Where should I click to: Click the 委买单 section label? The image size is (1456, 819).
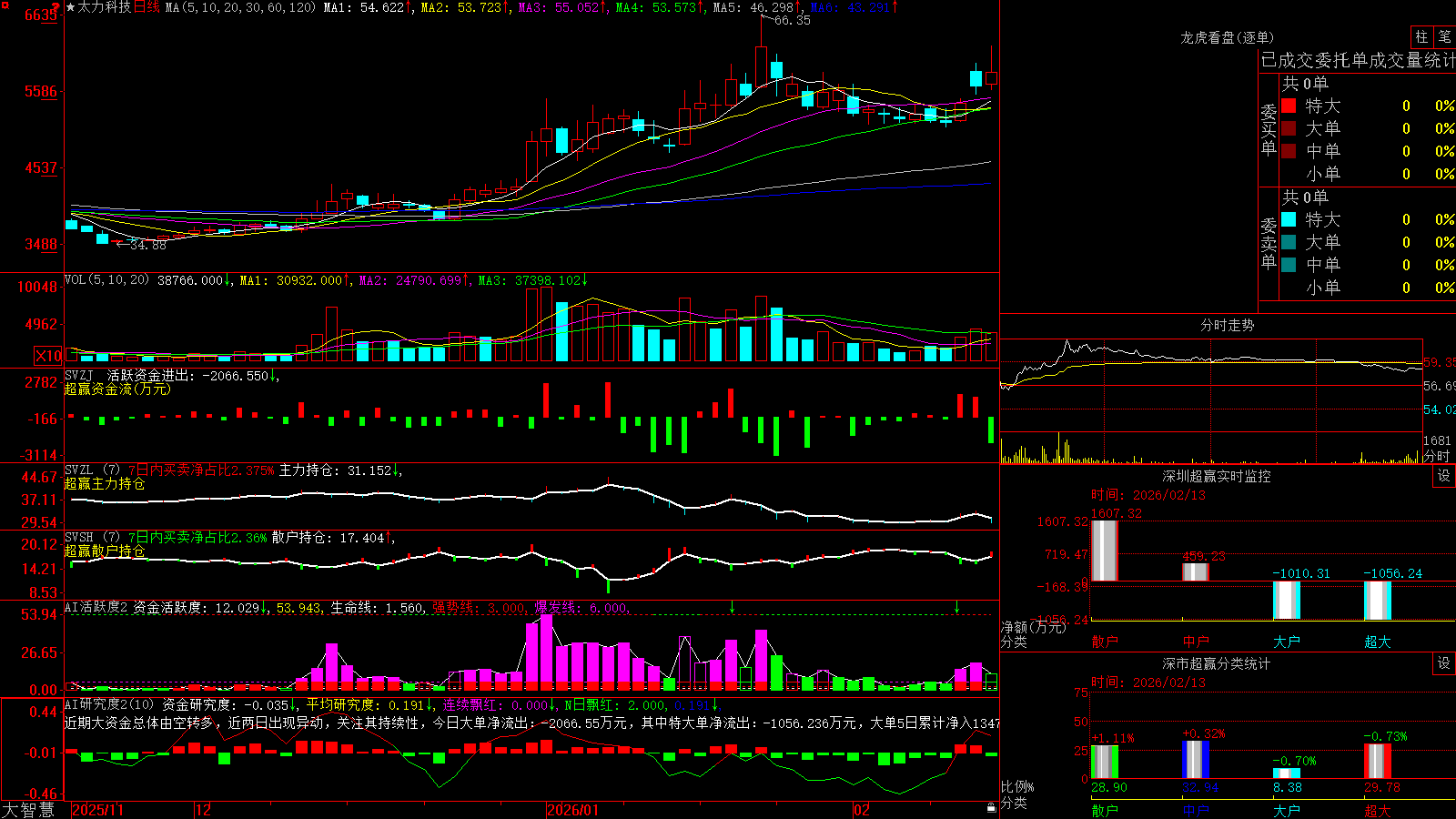pos(1269,128)
